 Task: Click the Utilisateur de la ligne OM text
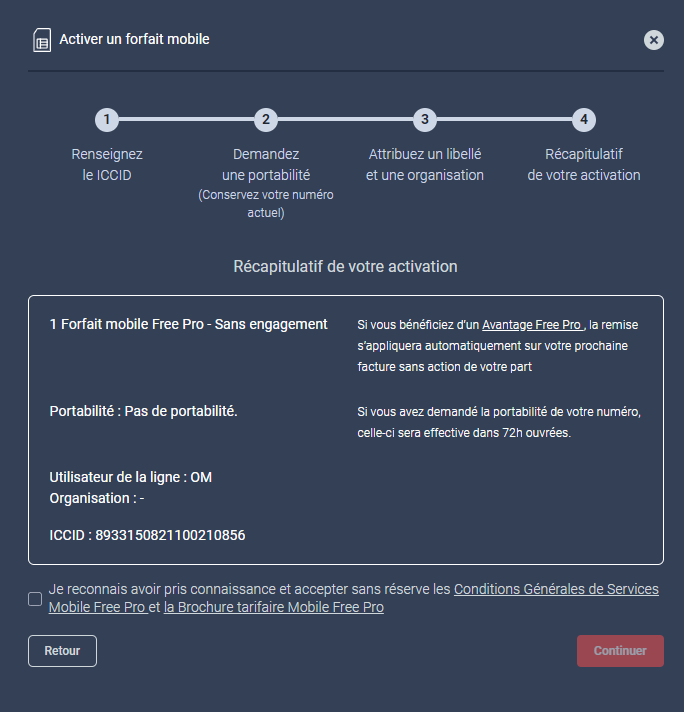tap(131, 477)
